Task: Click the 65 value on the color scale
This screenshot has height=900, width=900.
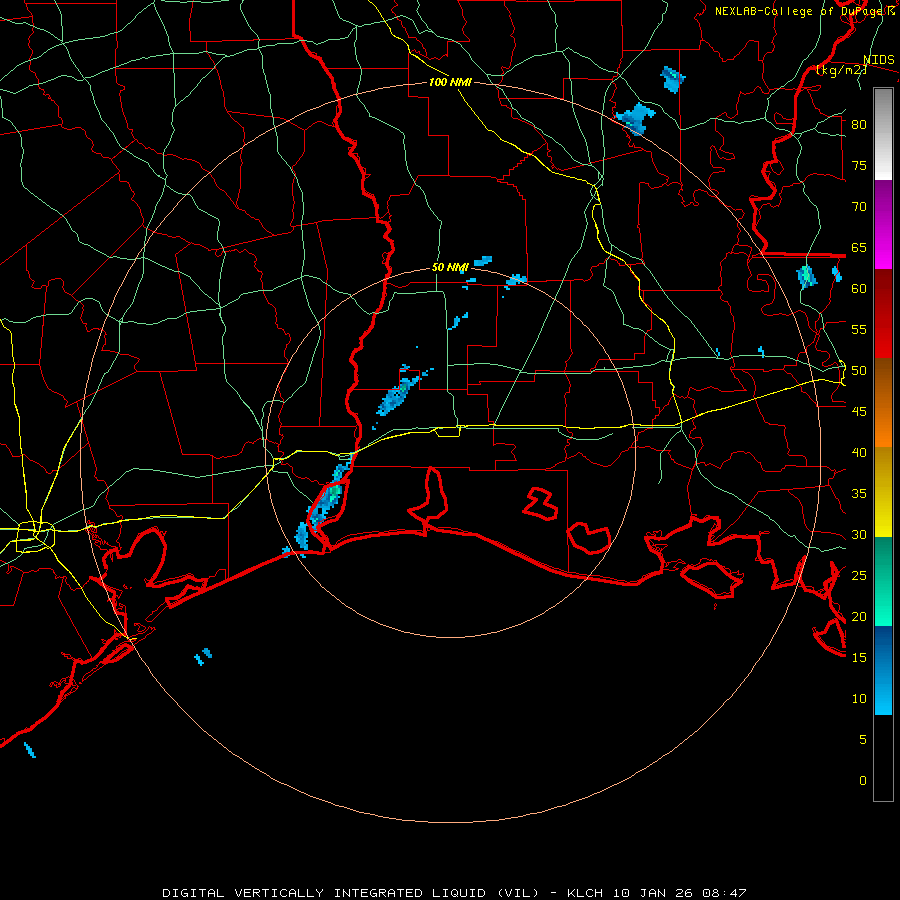Action: tap(859, 247)
